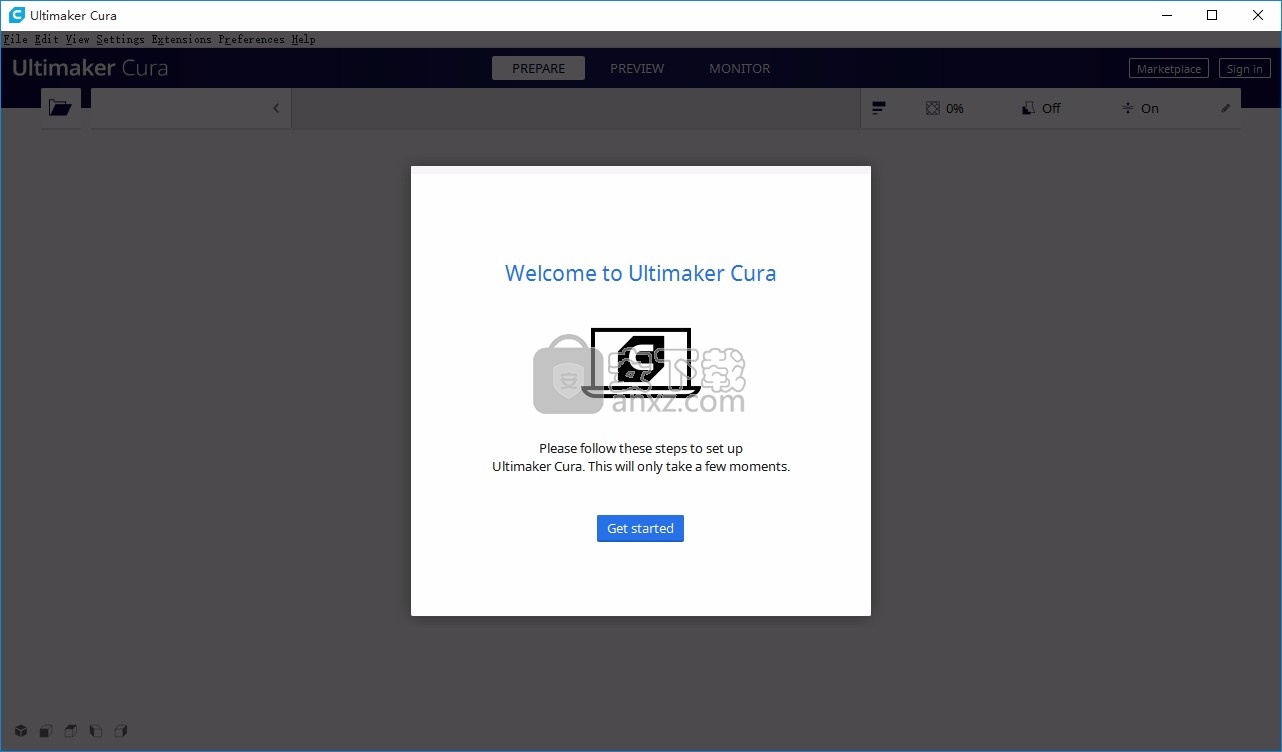Click the layer height profile icon
1282x752 pixels.
pos(878,108)
